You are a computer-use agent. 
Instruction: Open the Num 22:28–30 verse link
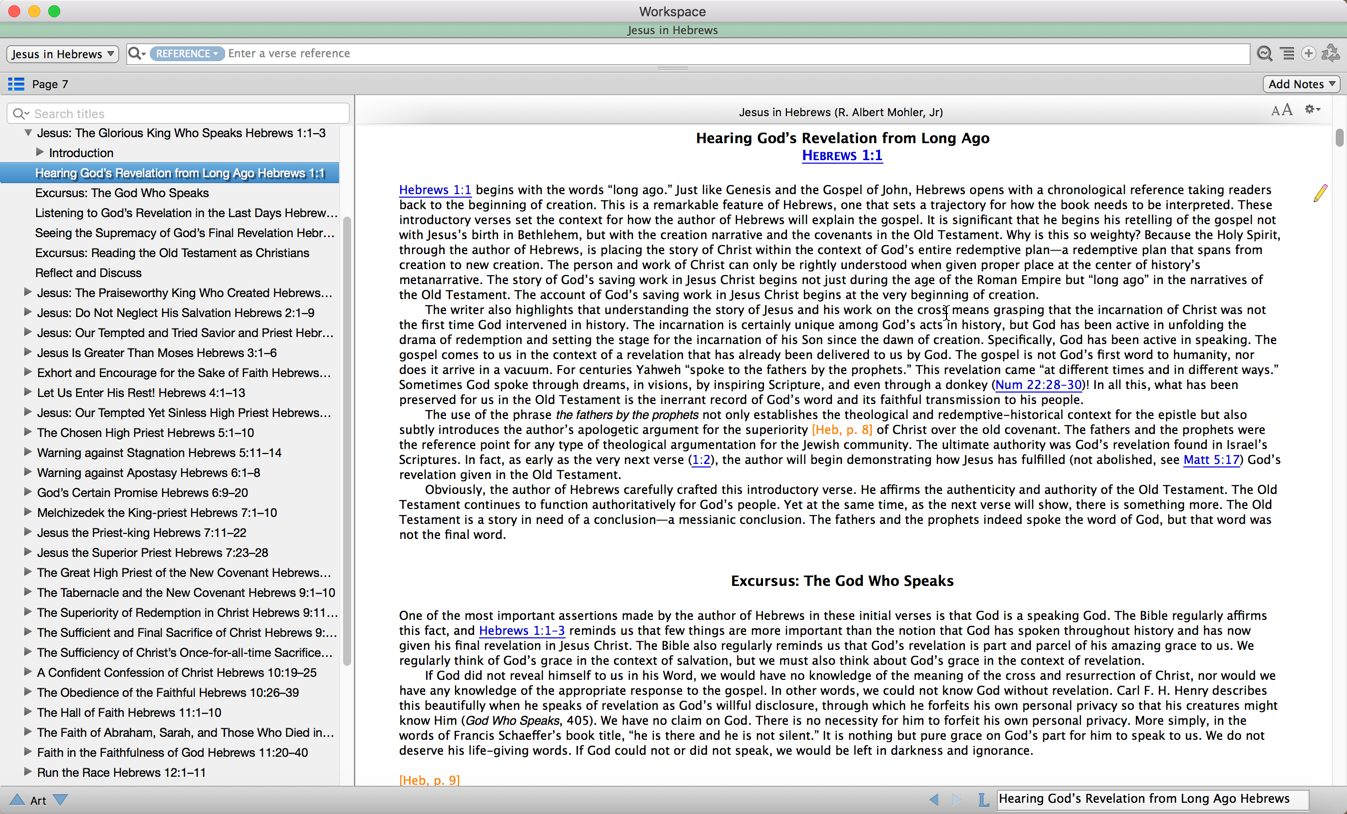pyautogui.click(x=1038, y=385)
